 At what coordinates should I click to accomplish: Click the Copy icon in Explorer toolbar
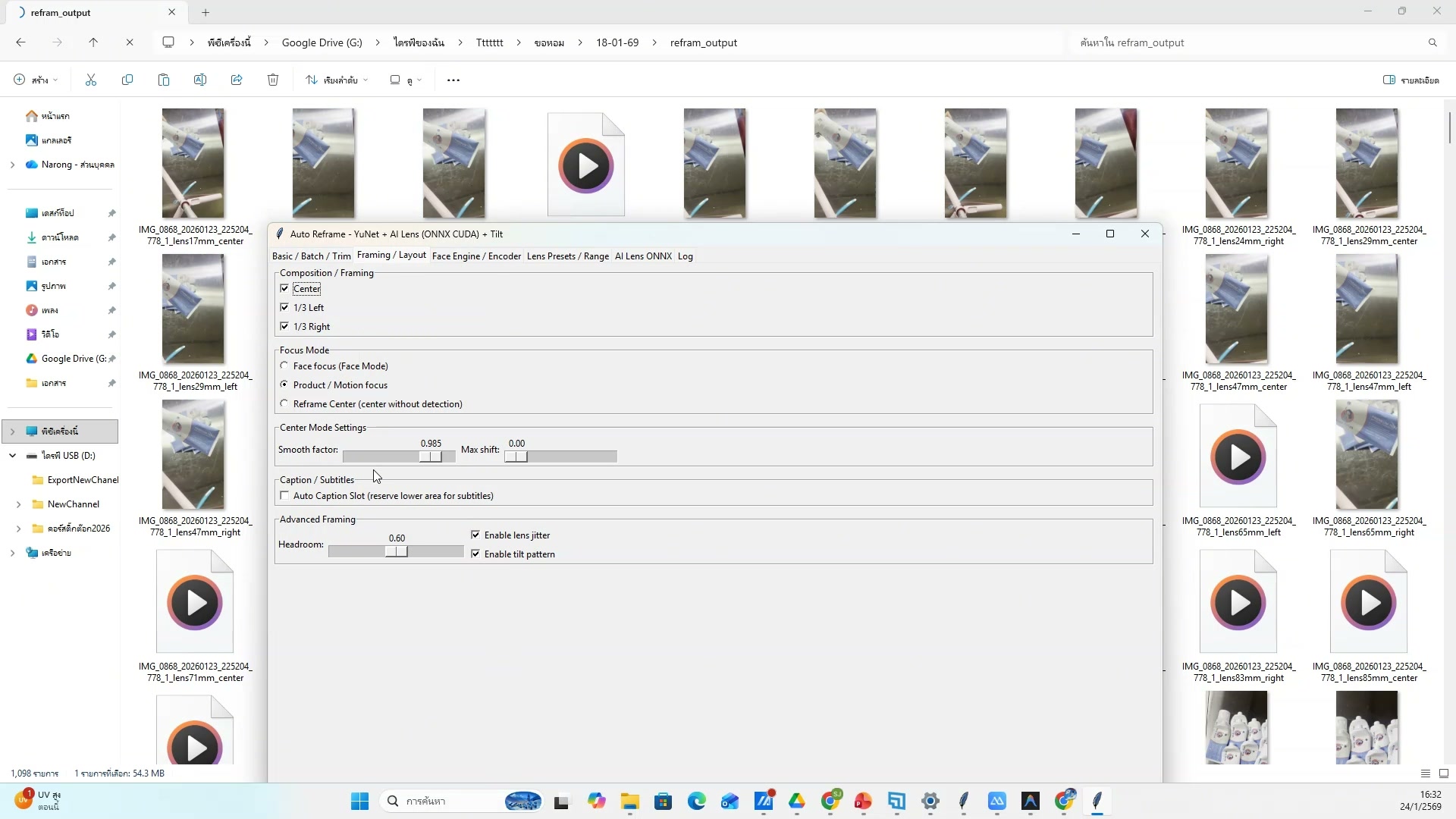[127, 80]
